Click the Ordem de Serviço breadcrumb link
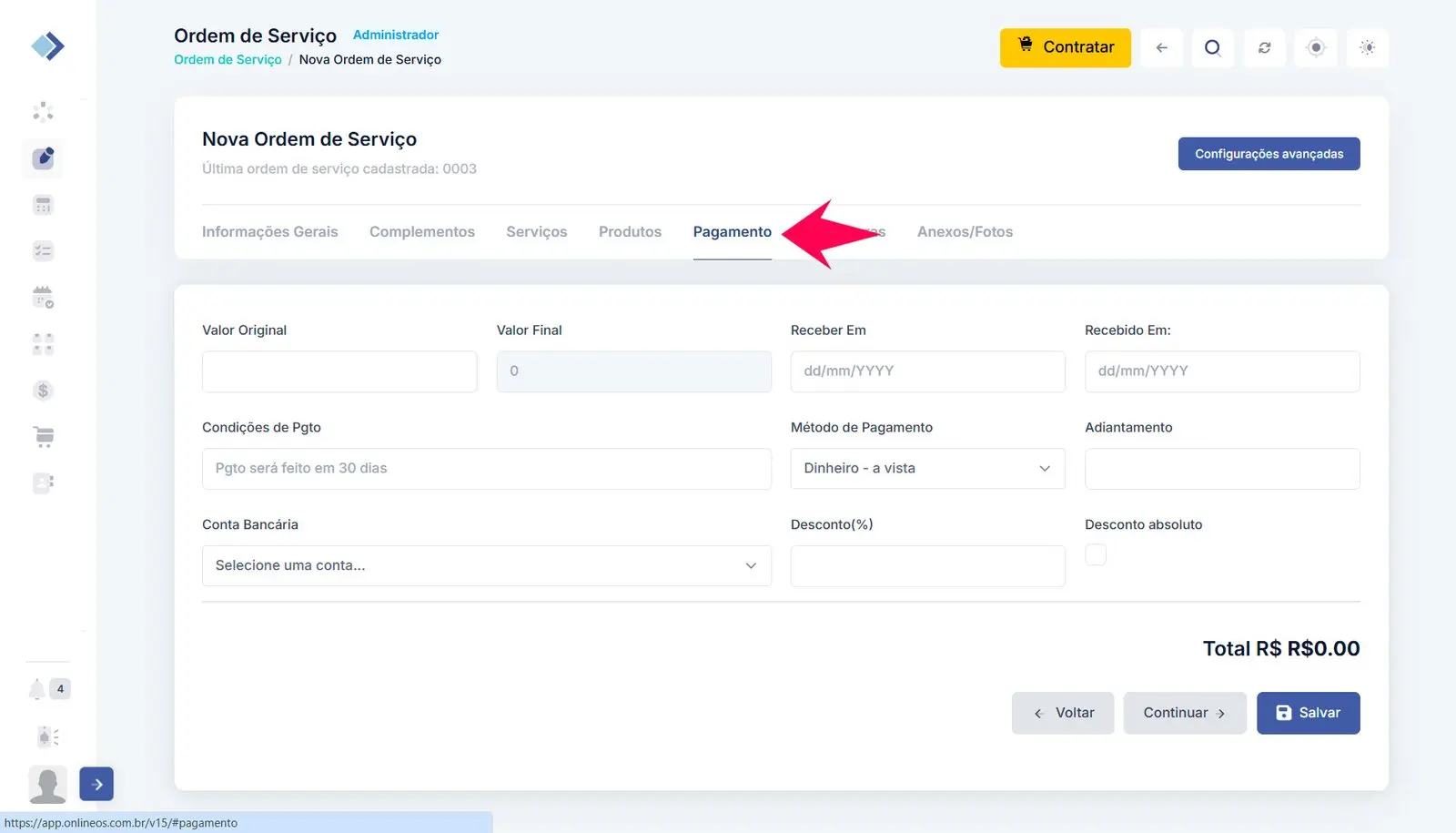The image size is (1456, 833). coord(227,60)
